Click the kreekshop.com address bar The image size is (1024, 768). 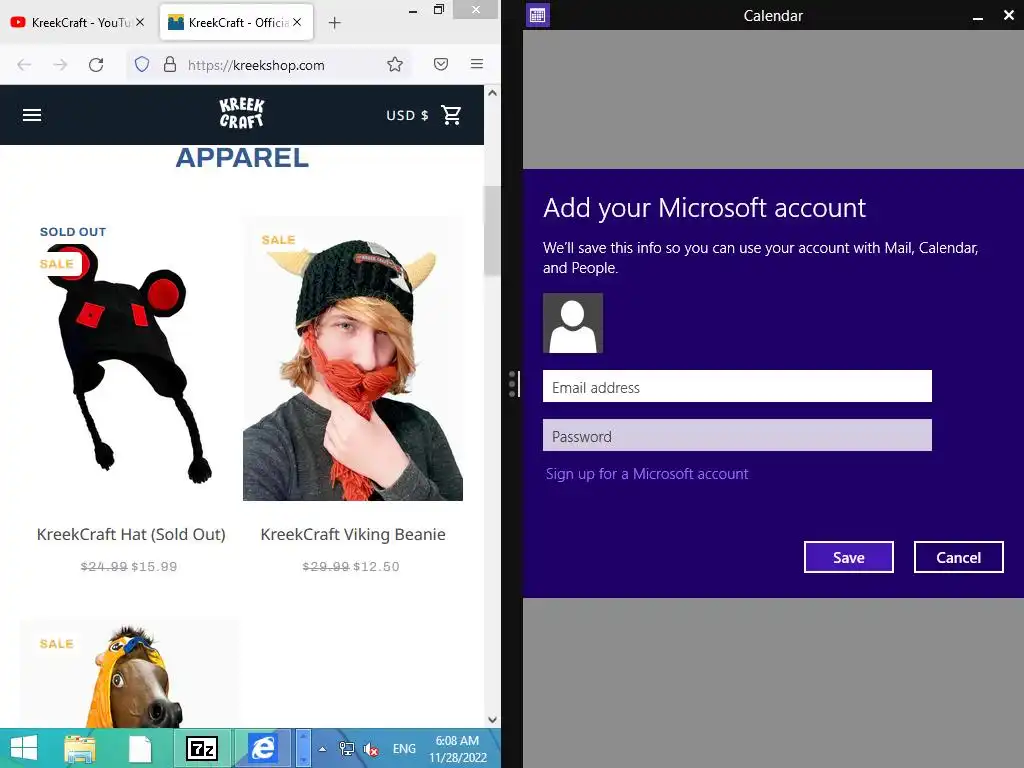268,65
